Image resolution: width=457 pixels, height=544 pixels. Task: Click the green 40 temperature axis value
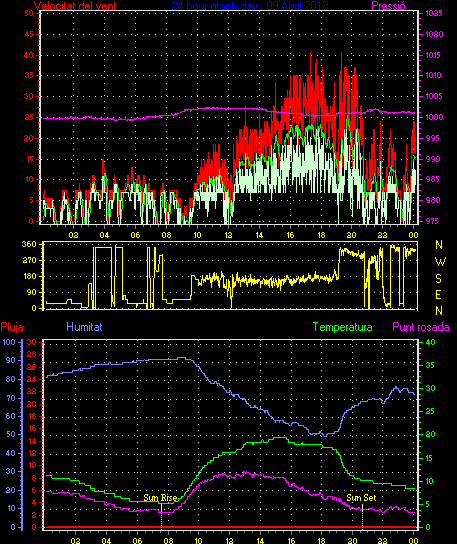click(x=430, y=342)
